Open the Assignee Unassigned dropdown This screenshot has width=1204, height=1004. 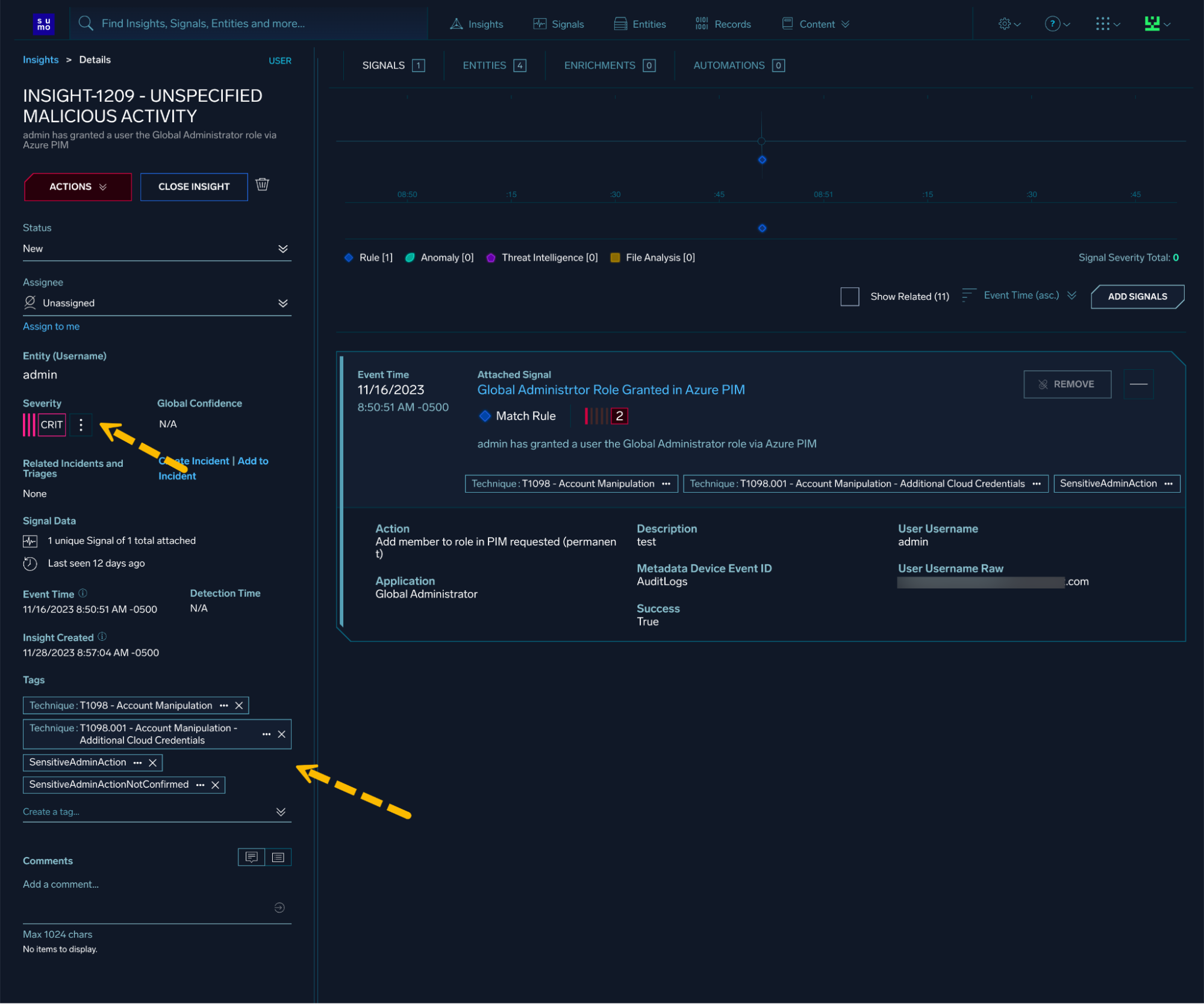click(282, 303)
